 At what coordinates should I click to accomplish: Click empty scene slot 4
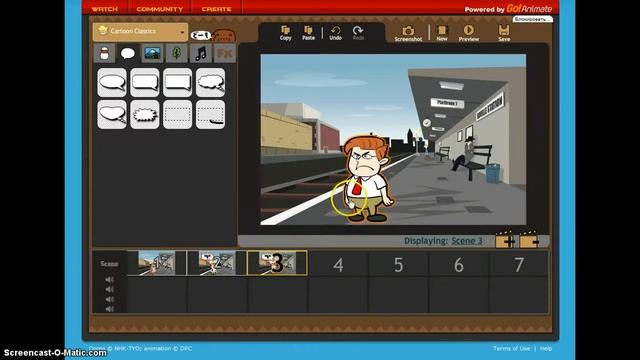[x=338, y=264]
